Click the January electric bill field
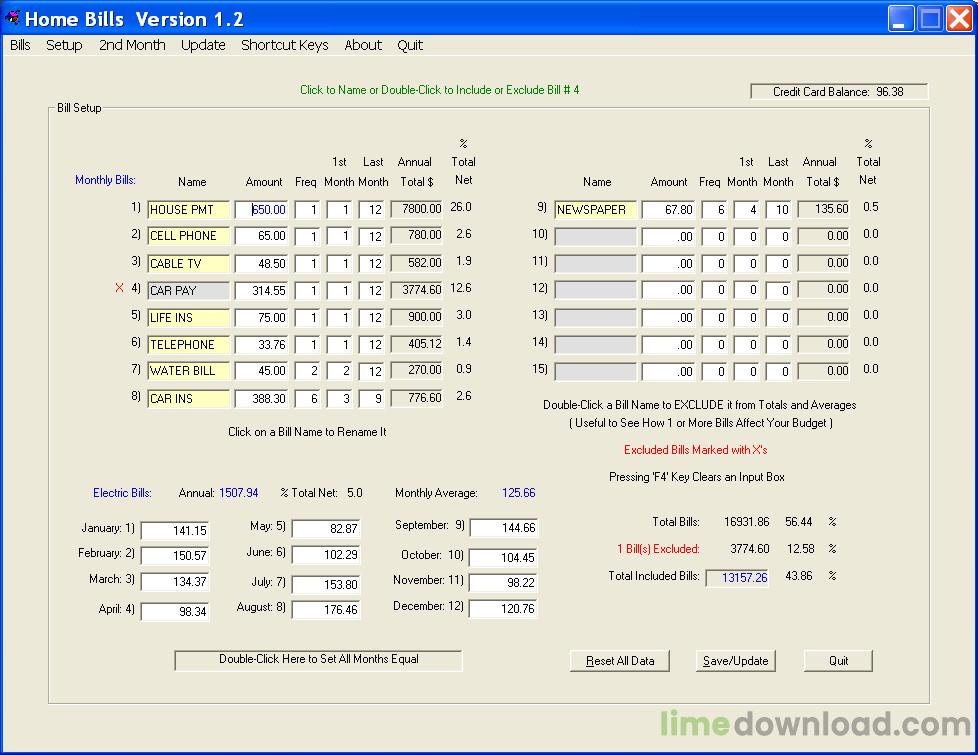This screenshot has height=755, width=978. tap(175, 531)
